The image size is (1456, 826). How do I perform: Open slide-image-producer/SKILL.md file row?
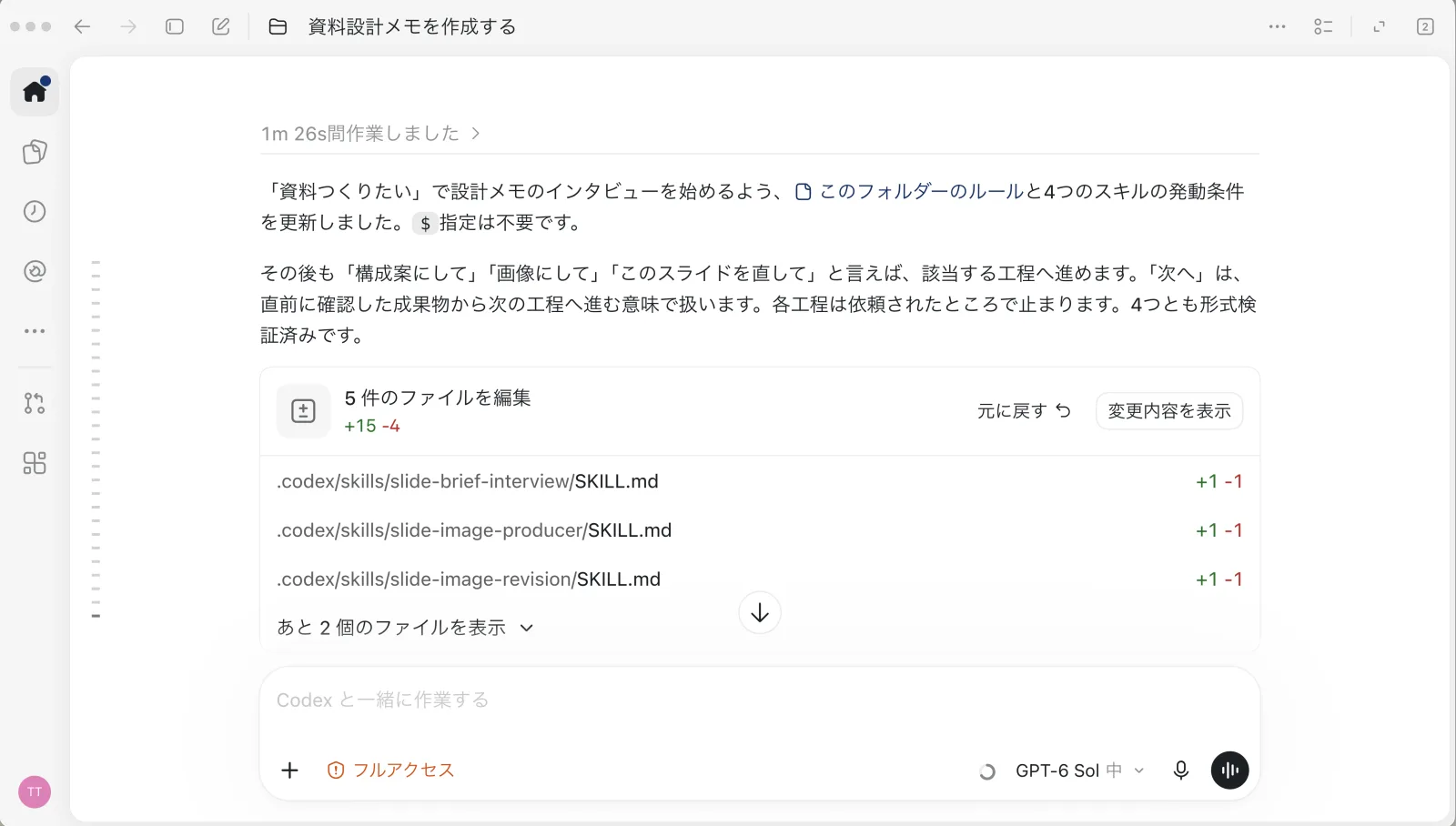[x=760, y=530]
